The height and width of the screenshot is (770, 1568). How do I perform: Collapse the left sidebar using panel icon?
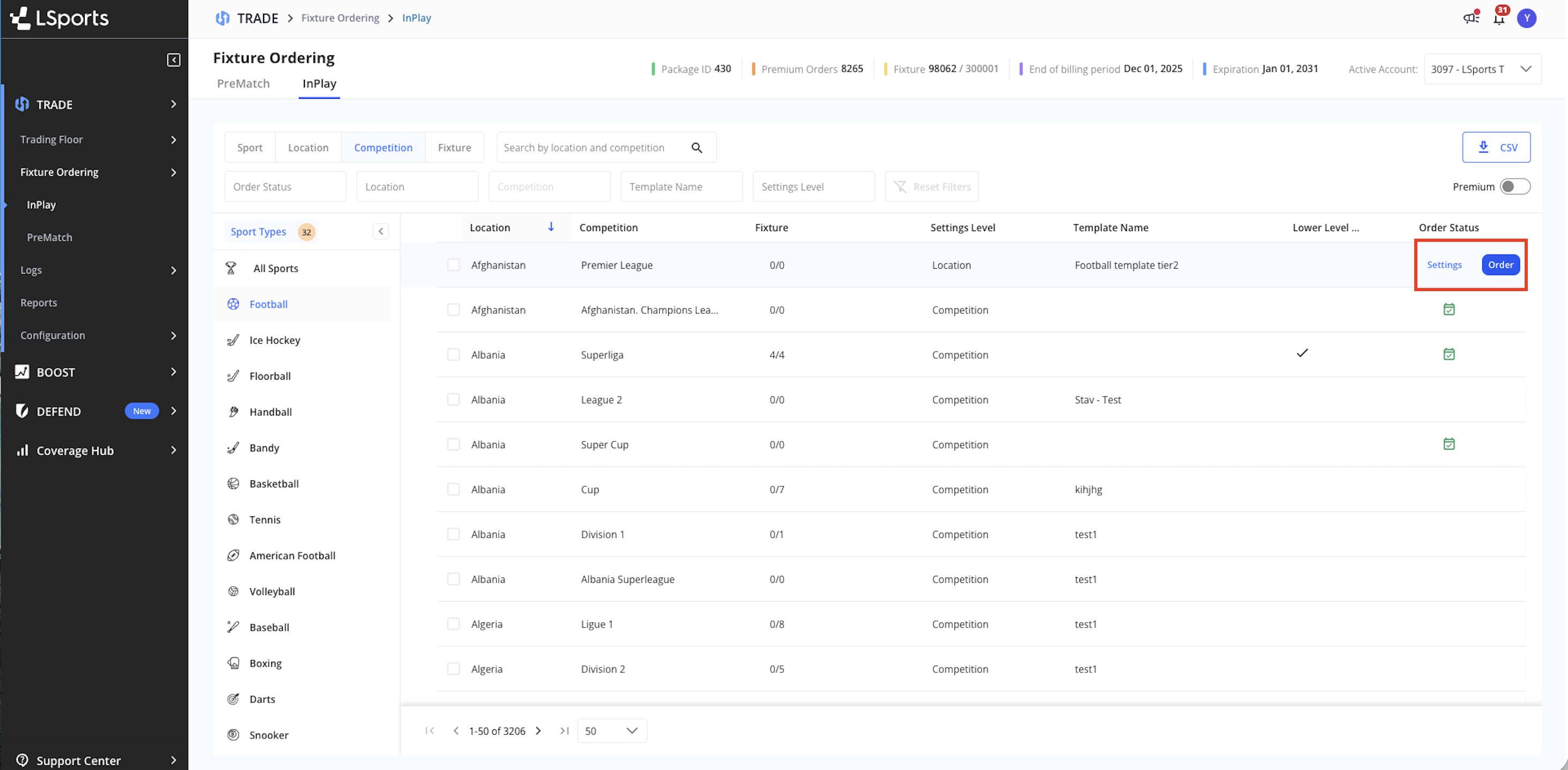(x=174, y=60)
